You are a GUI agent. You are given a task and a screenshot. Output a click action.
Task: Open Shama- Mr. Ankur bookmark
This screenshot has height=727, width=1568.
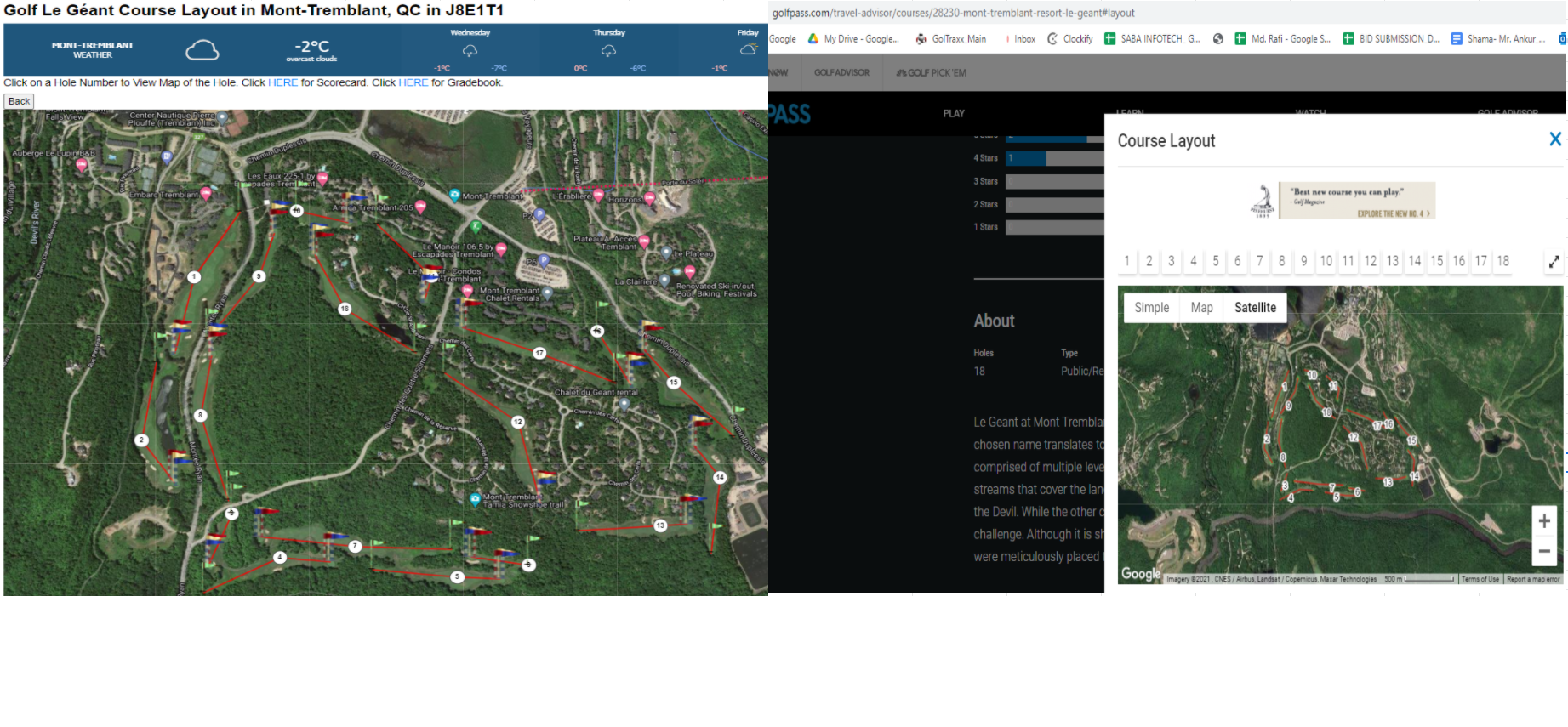tap(1498, 39)
